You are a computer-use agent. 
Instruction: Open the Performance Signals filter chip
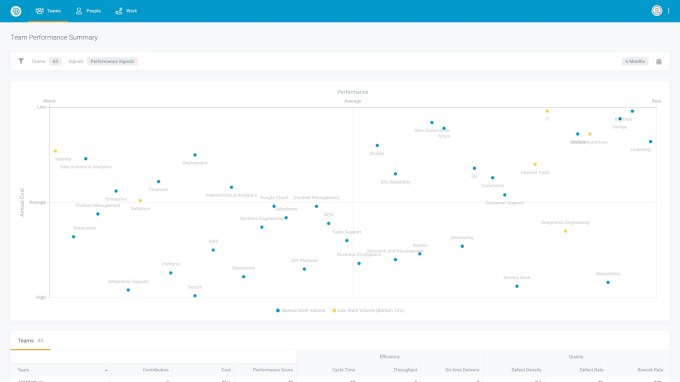(x=112, y=62)
